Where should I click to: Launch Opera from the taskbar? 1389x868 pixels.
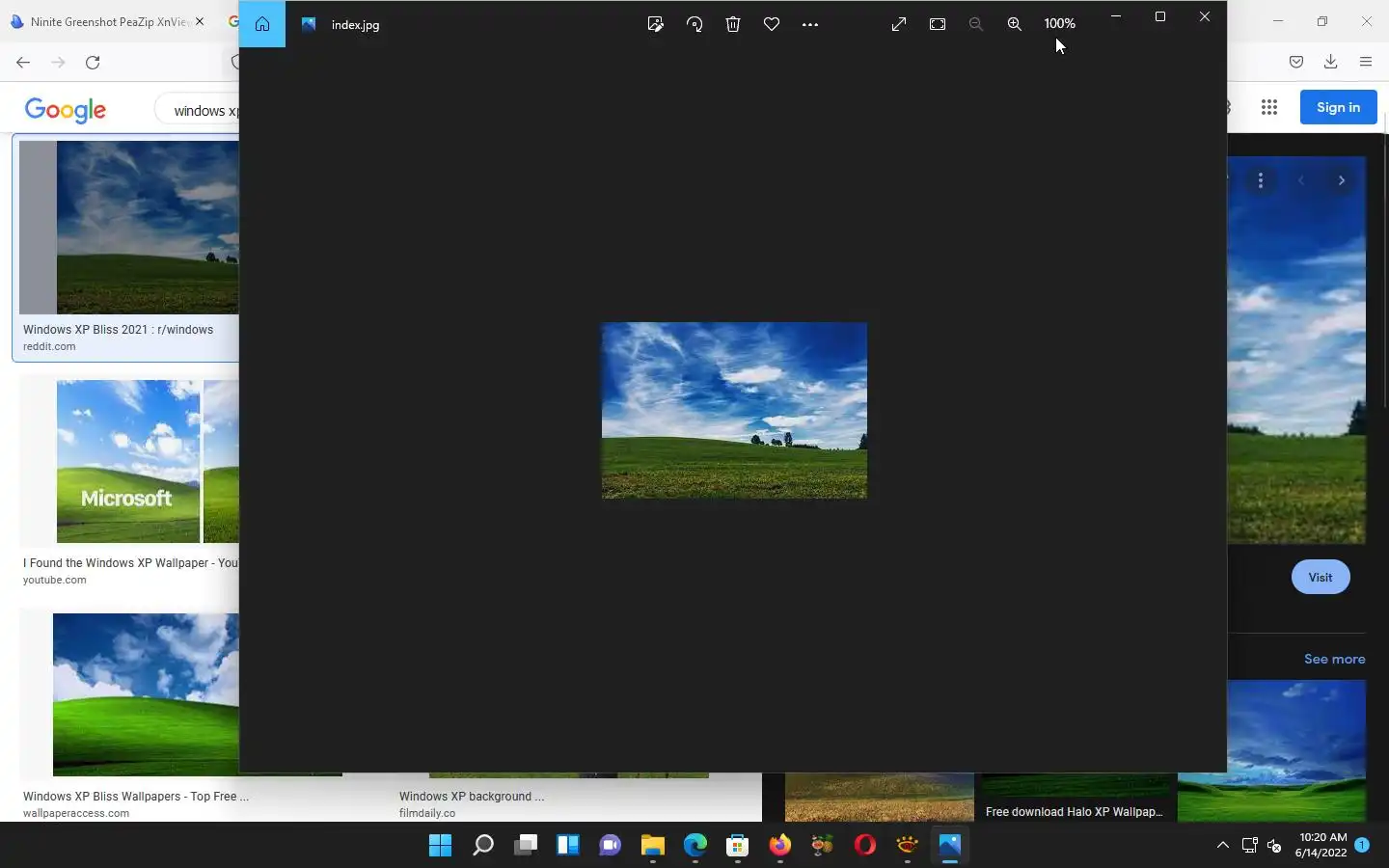(865, 846)
